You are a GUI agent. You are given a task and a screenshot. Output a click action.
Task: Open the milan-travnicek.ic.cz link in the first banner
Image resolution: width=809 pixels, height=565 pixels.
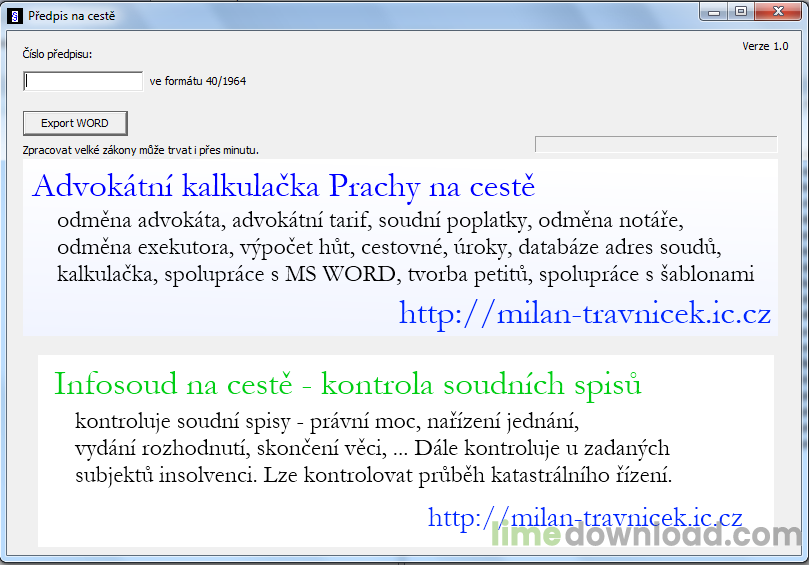click(x=585, y=313)
